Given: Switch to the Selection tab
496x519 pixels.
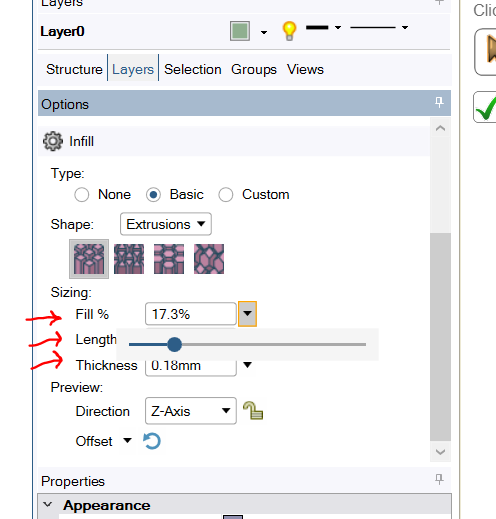Looking at the screenshot, I should (x=193, y=69).
